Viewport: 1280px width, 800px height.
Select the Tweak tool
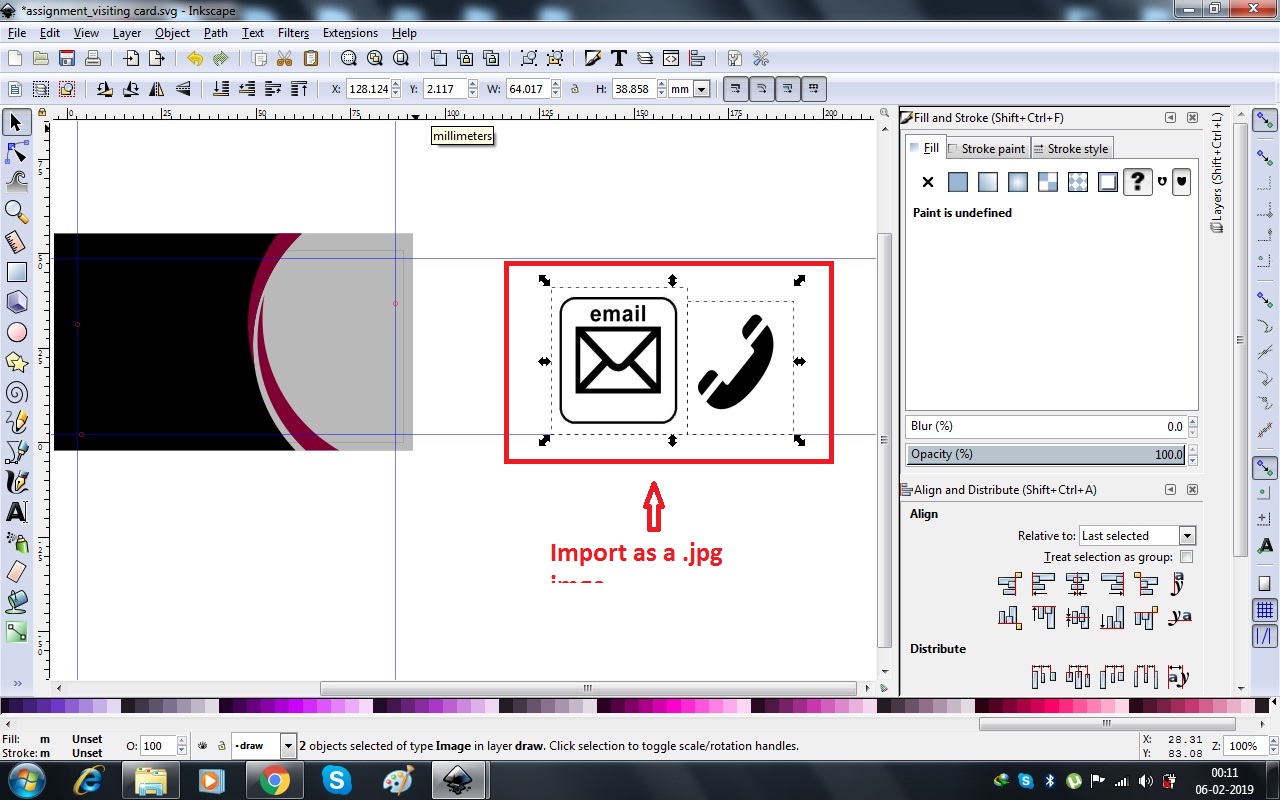coord(16,181)
